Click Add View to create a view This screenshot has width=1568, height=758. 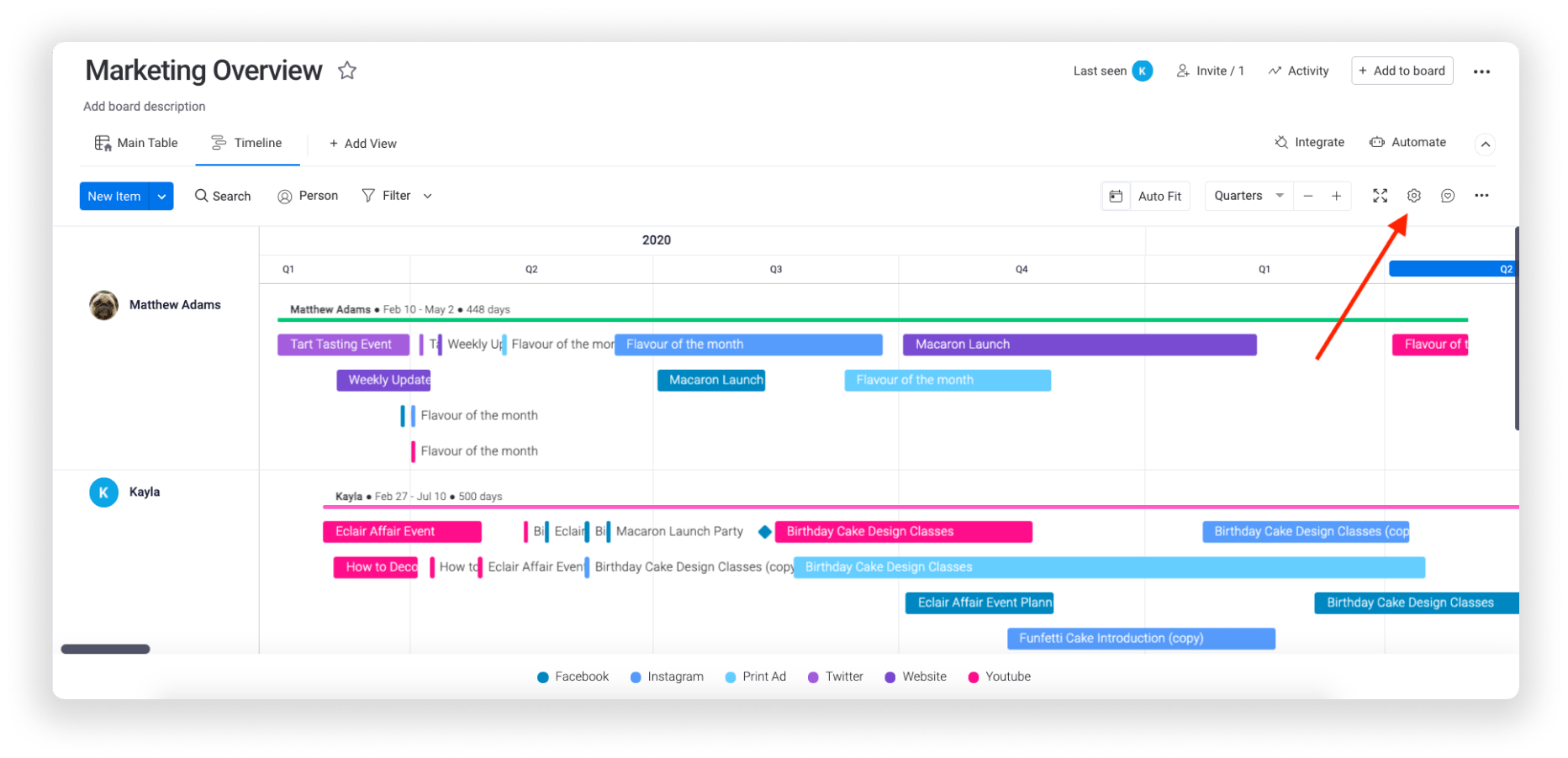[362, 144]
